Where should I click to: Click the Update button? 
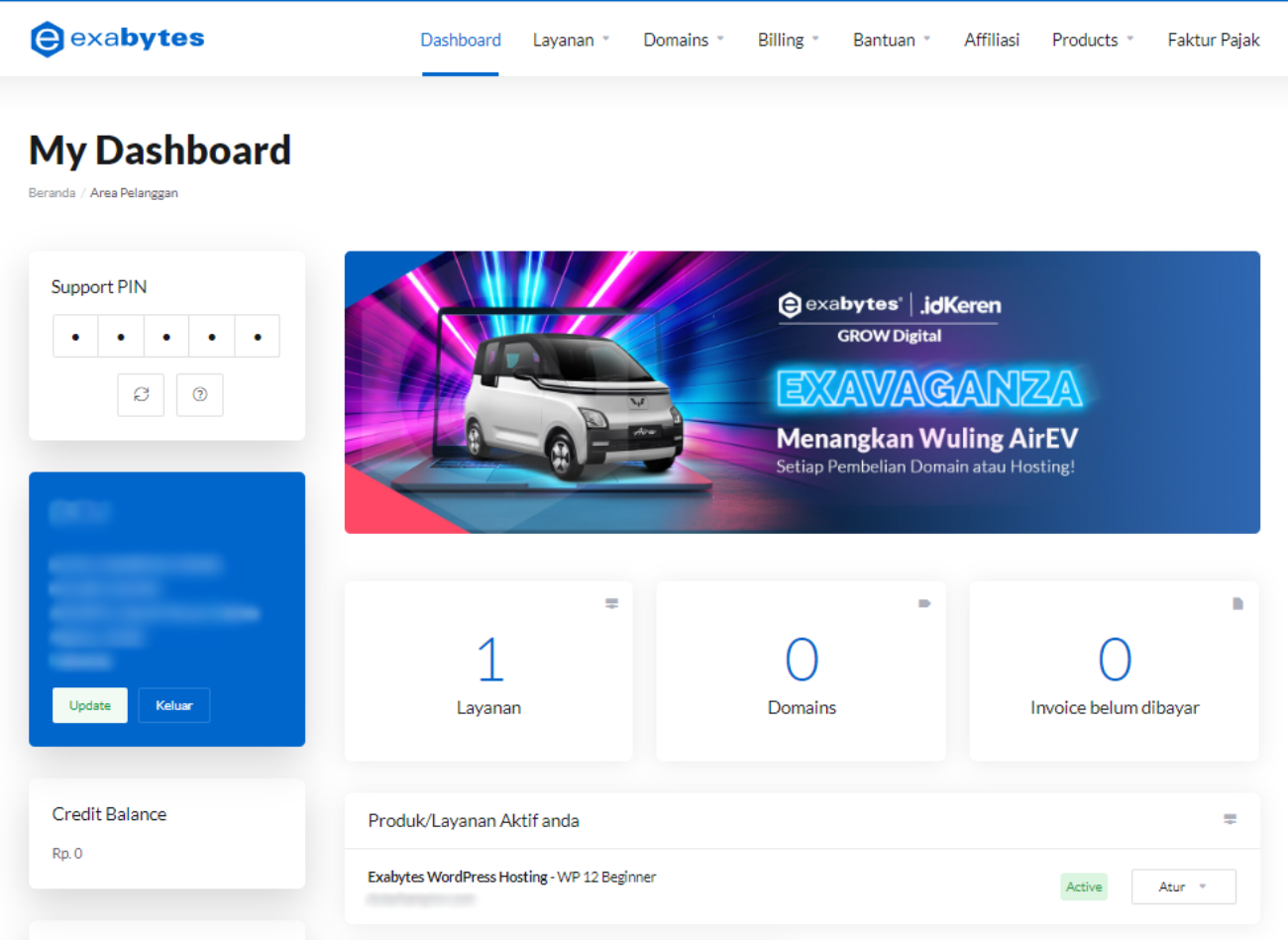[90, 705]
